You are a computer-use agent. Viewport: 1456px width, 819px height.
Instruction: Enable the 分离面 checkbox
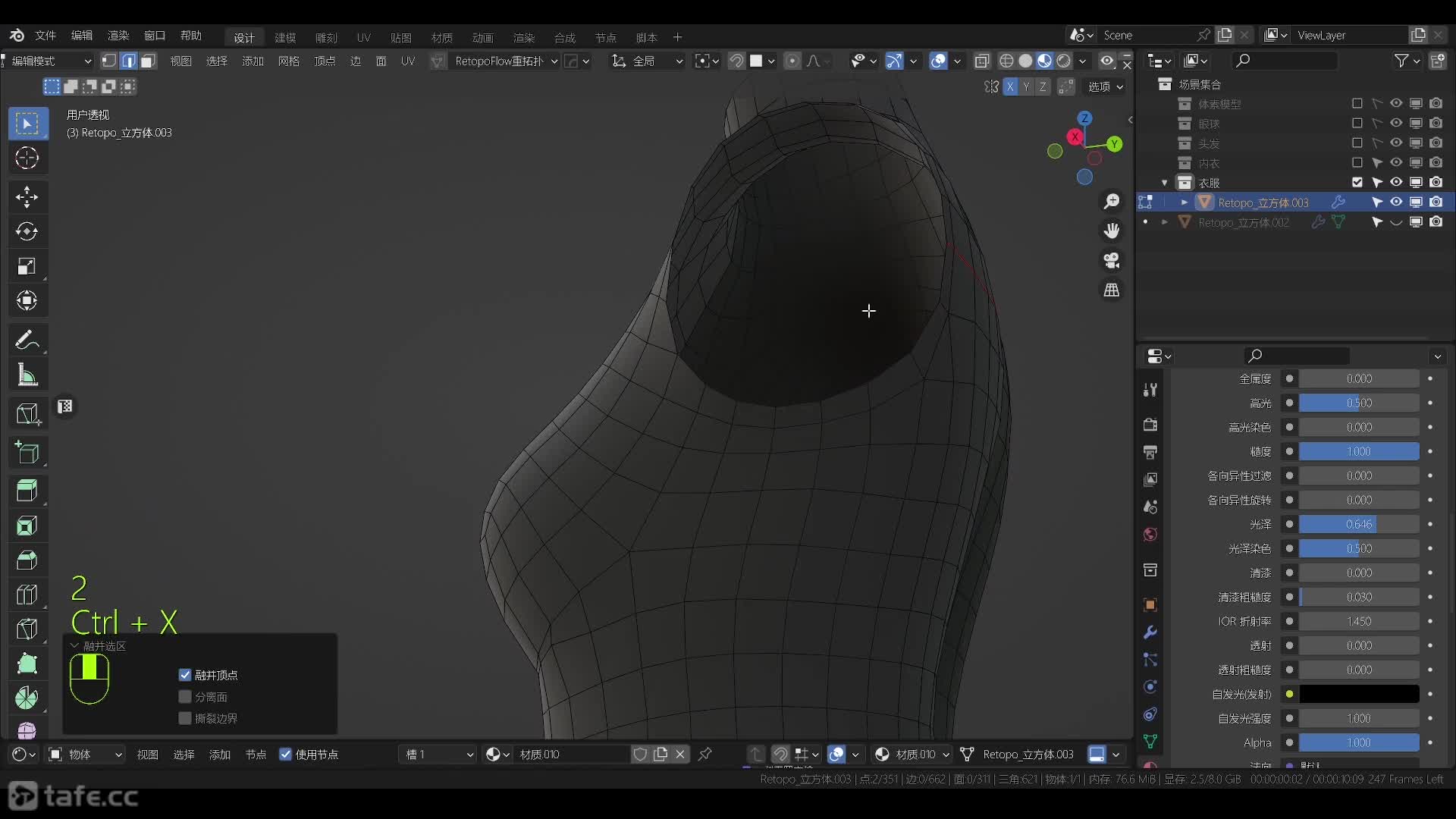[x=185, y=697]
